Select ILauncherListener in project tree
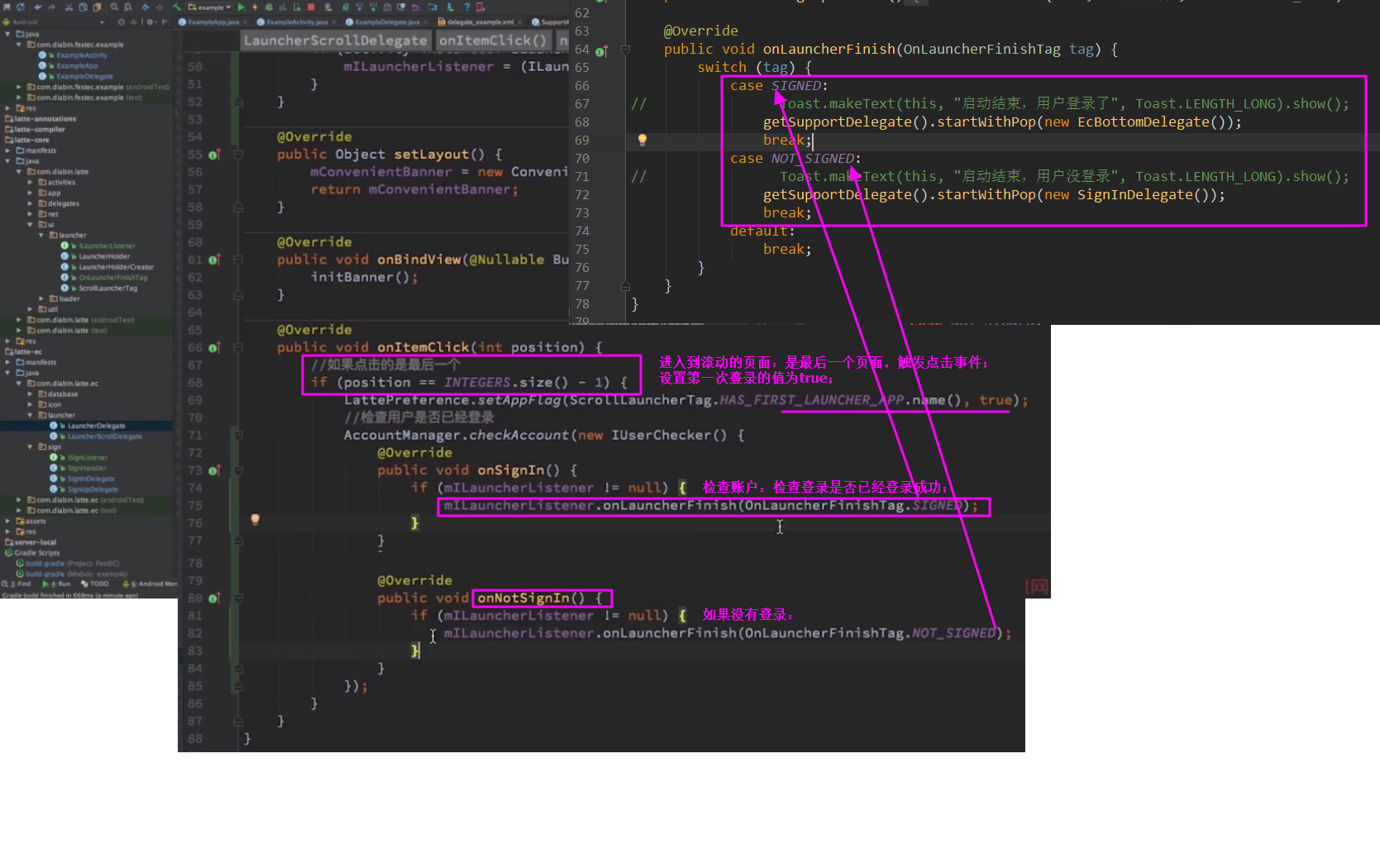Screen dimensions: 1380x868 tap(98, 246)
